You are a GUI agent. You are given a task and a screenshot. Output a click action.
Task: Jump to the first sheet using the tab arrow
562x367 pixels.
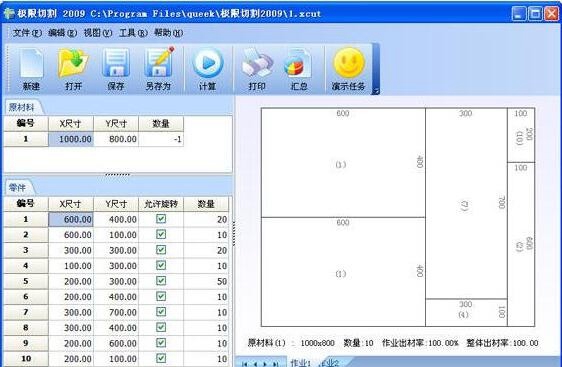[x=245, y=364]
